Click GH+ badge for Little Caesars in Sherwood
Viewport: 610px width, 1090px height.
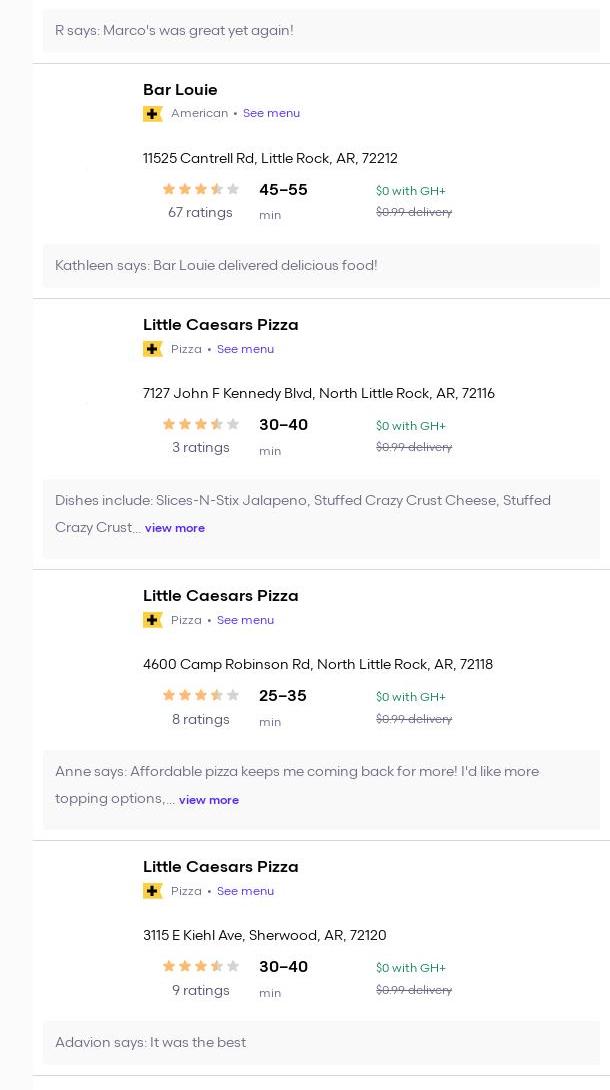pyautogui.click(x=153, y=891)
